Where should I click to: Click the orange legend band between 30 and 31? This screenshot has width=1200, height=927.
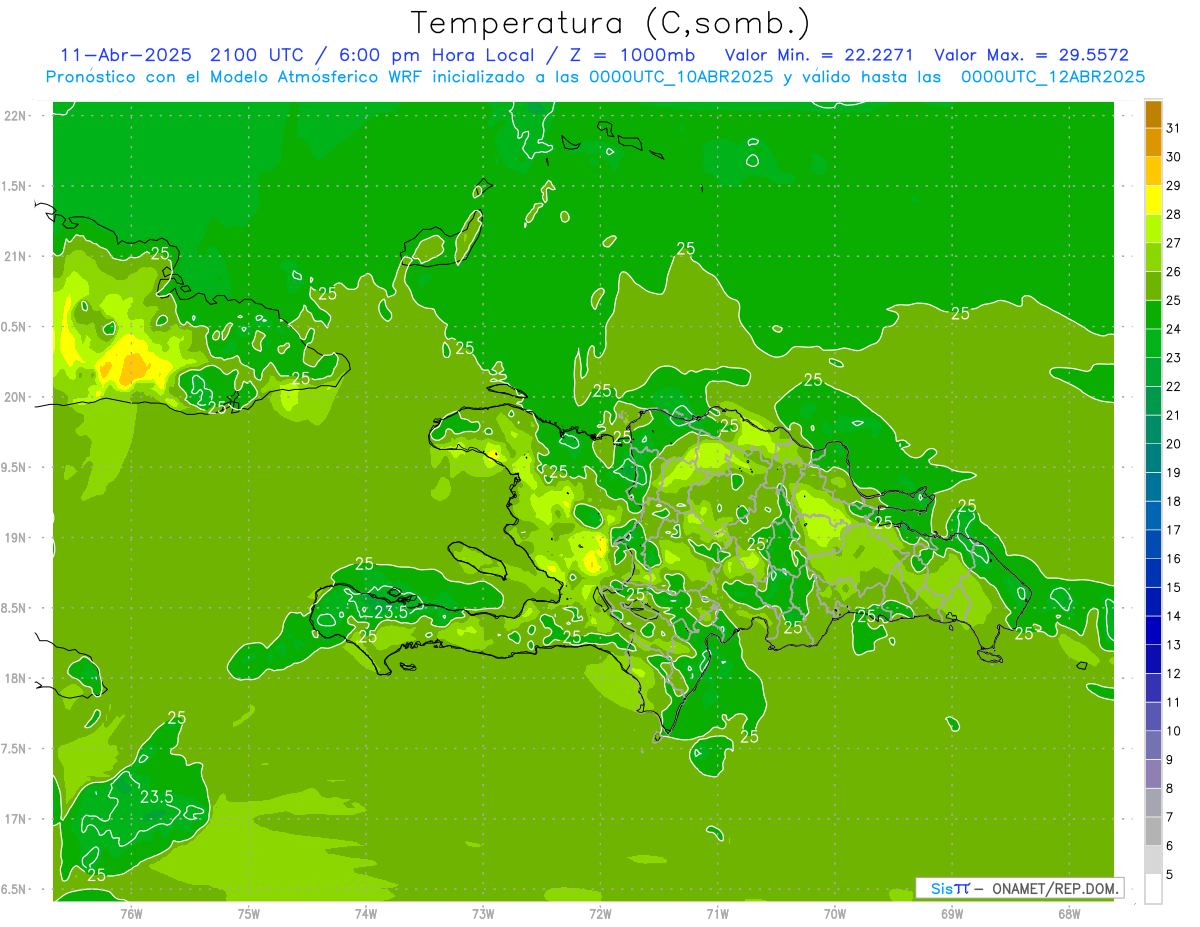1153,143
